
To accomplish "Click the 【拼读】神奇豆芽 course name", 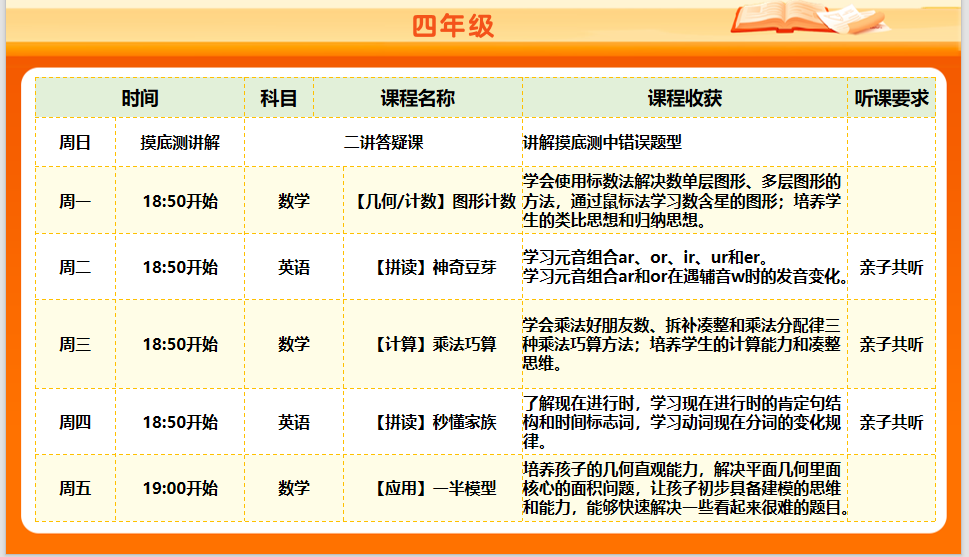I will point(436,268).
